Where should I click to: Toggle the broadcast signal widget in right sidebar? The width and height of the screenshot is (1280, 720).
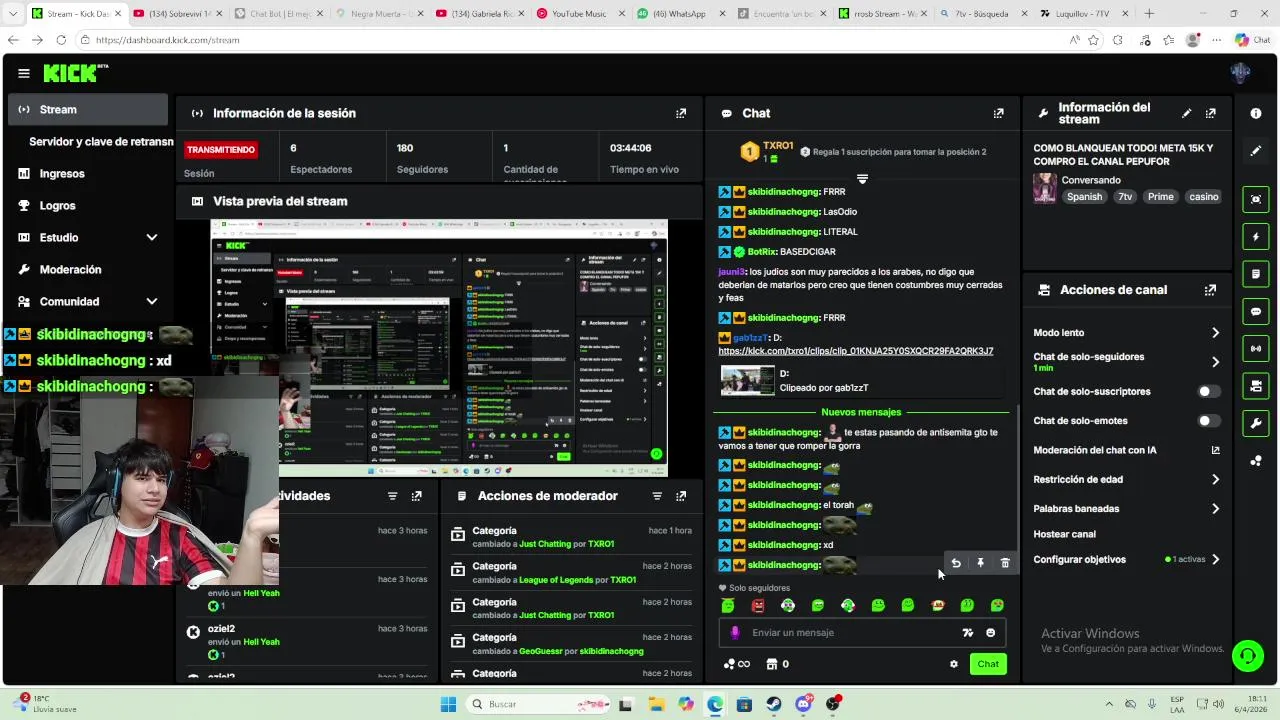coord(1256,348)
